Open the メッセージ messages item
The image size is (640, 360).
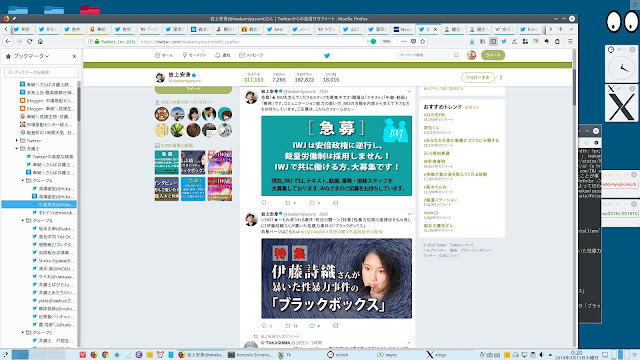(251, 55)
